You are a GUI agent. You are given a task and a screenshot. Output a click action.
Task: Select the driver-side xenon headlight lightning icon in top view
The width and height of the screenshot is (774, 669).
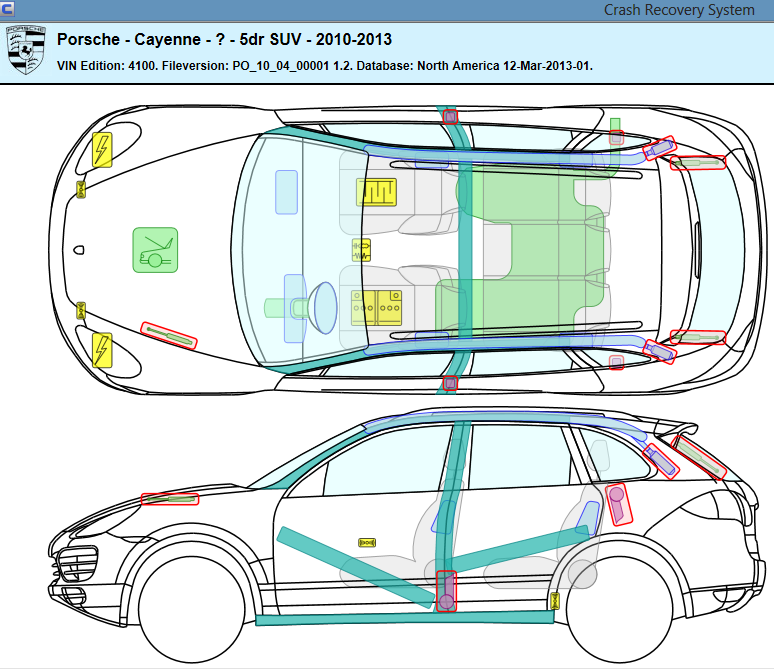[x=102, y=350]
